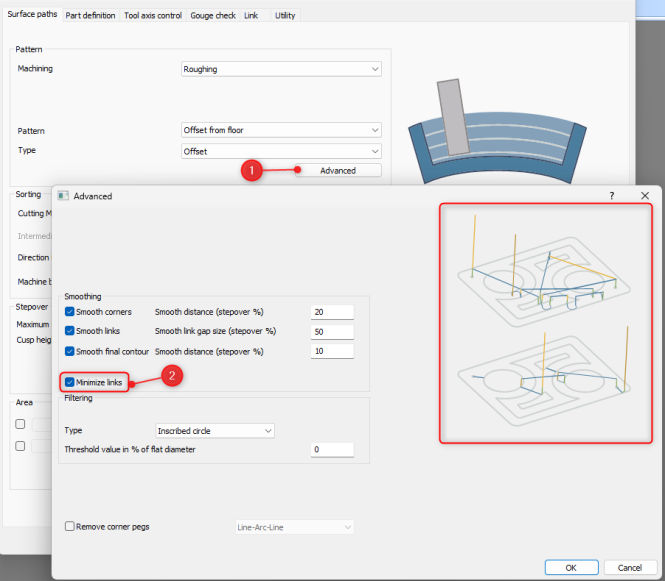
Task: Open the Filtering Type Inscribed circle dropdown
Action: pos(214,430)
